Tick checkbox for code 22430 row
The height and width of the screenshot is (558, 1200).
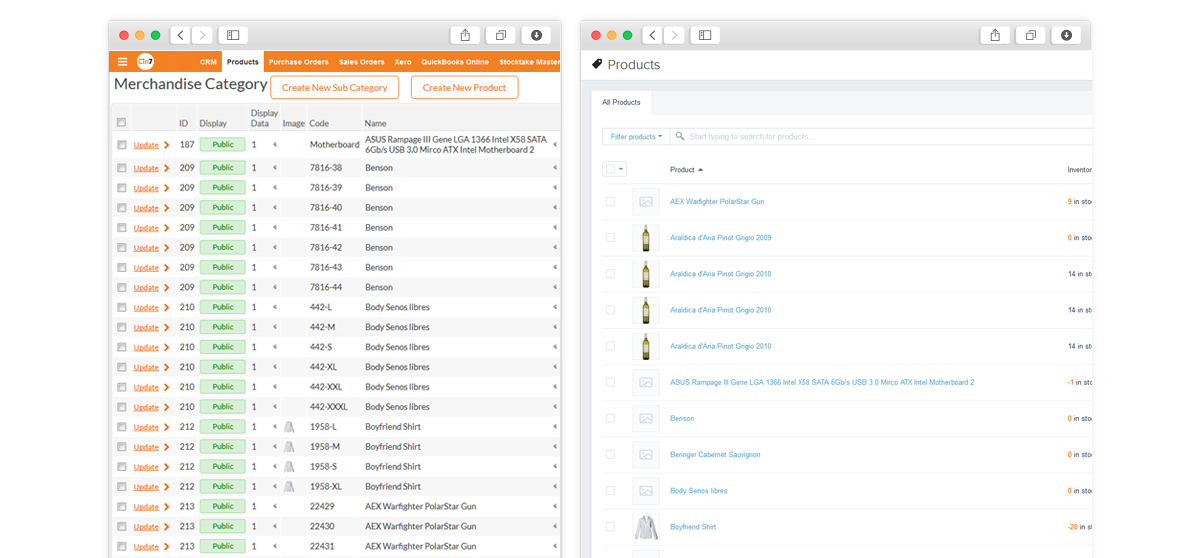[x=121, y=527]
